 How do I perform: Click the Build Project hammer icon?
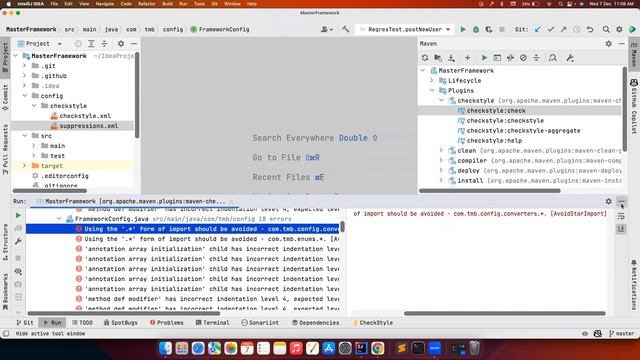click(346, 29)
